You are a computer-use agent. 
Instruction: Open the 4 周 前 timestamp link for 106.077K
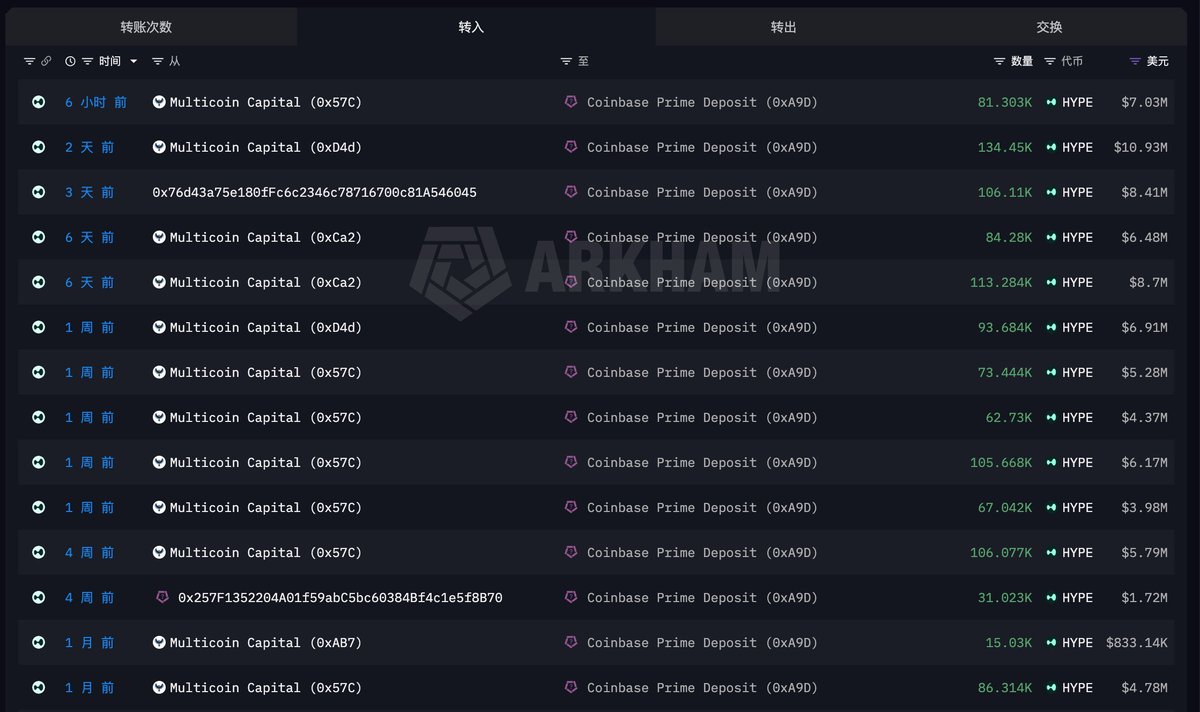click(x=90, y=552)
